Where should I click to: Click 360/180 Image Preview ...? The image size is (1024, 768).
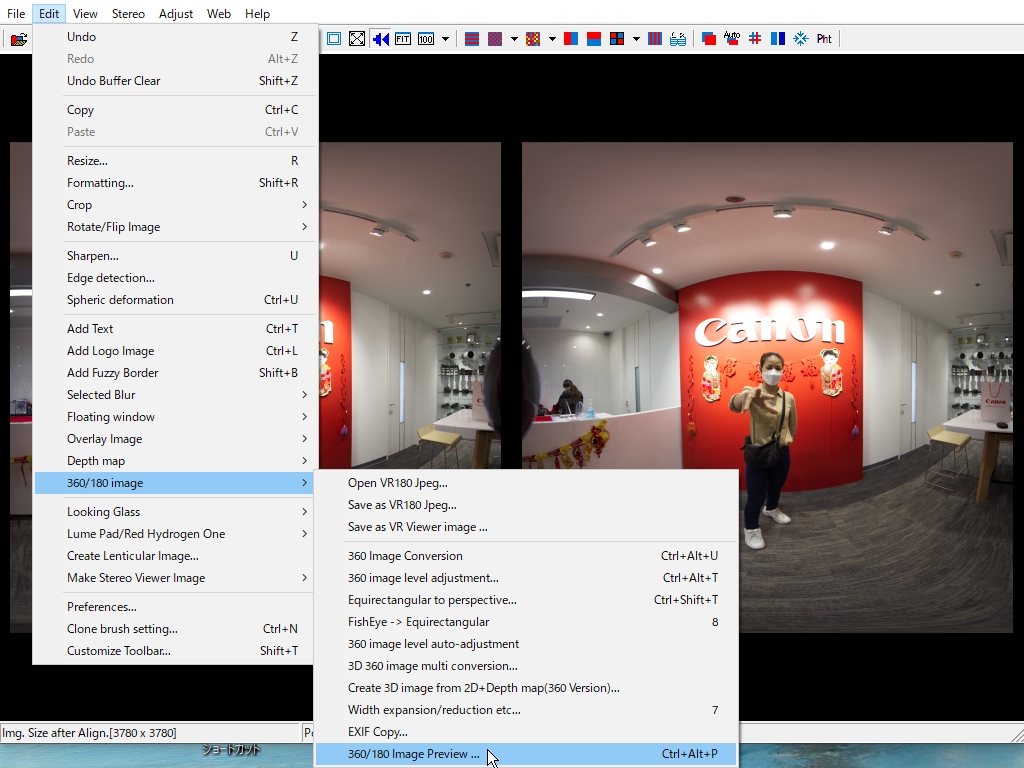tap(526, 754)
